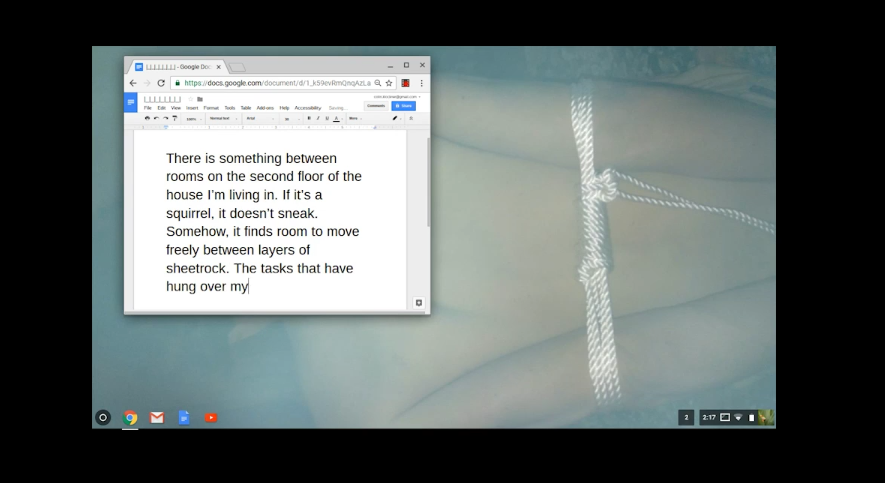Expand the Normal text style dropdown
This screenshot has width=885, height=483.
click(x=222, y=118)
